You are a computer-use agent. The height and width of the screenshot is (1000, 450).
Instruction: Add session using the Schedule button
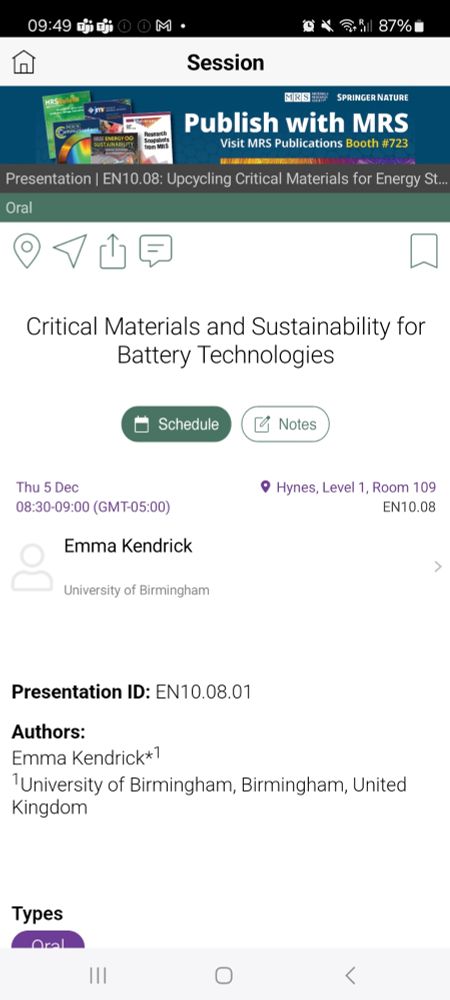(x=176, y=424)
